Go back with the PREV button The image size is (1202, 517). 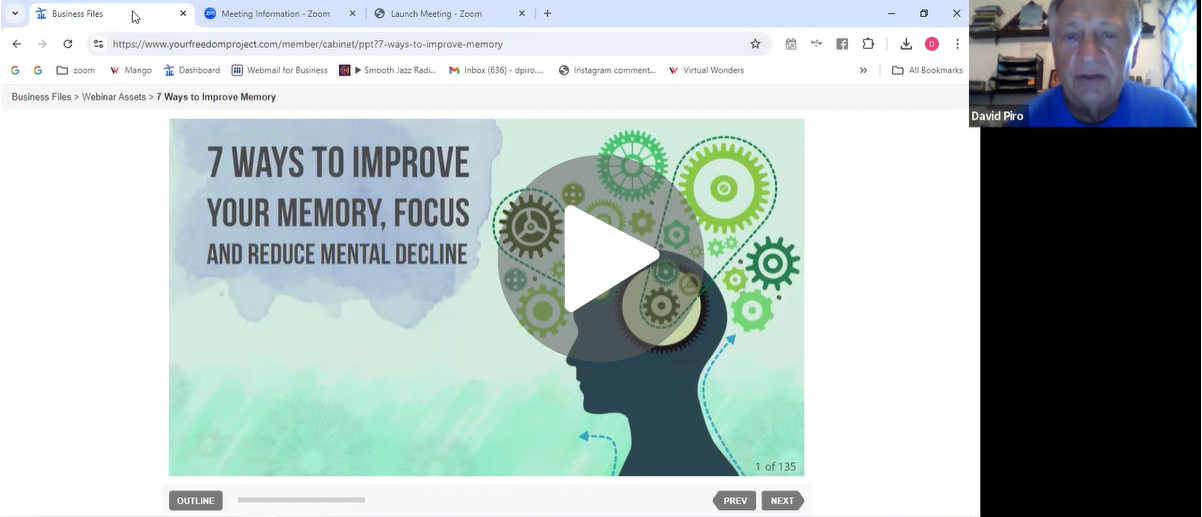[734, 501]
